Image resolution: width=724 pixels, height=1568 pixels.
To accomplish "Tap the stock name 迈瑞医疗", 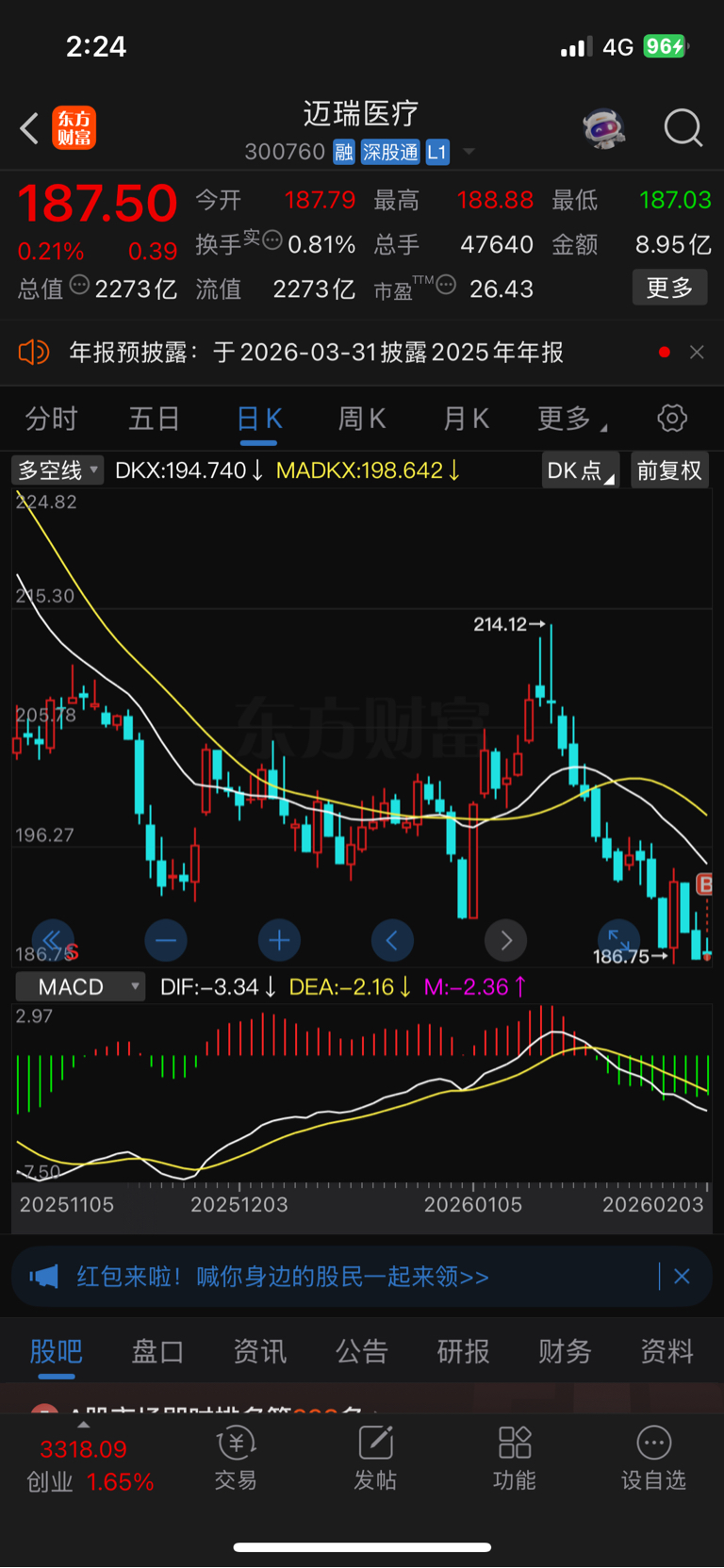I will point(361,114).
